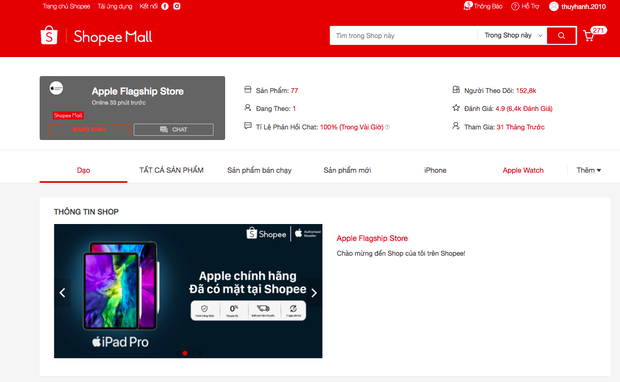Click Apple Flagship Store red link
Image resolution: width=620 pixels, height=382 pixels.
[372, 238]
